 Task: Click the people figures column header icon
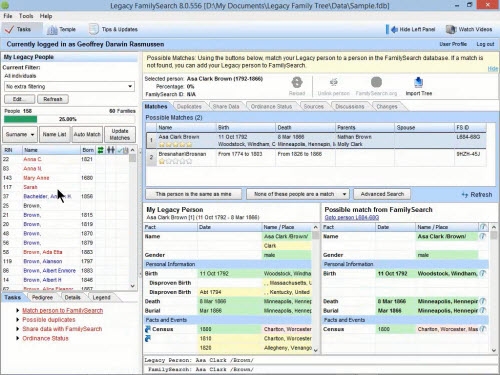pyautogui.click(x=111, y=150)
